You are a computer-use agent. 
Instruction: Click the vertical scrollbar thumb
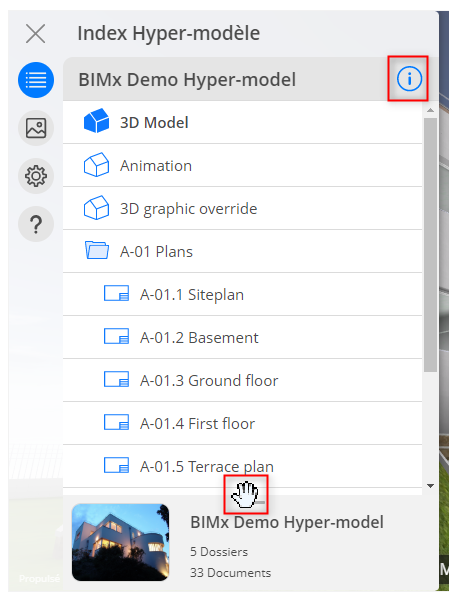click(431, 245)
